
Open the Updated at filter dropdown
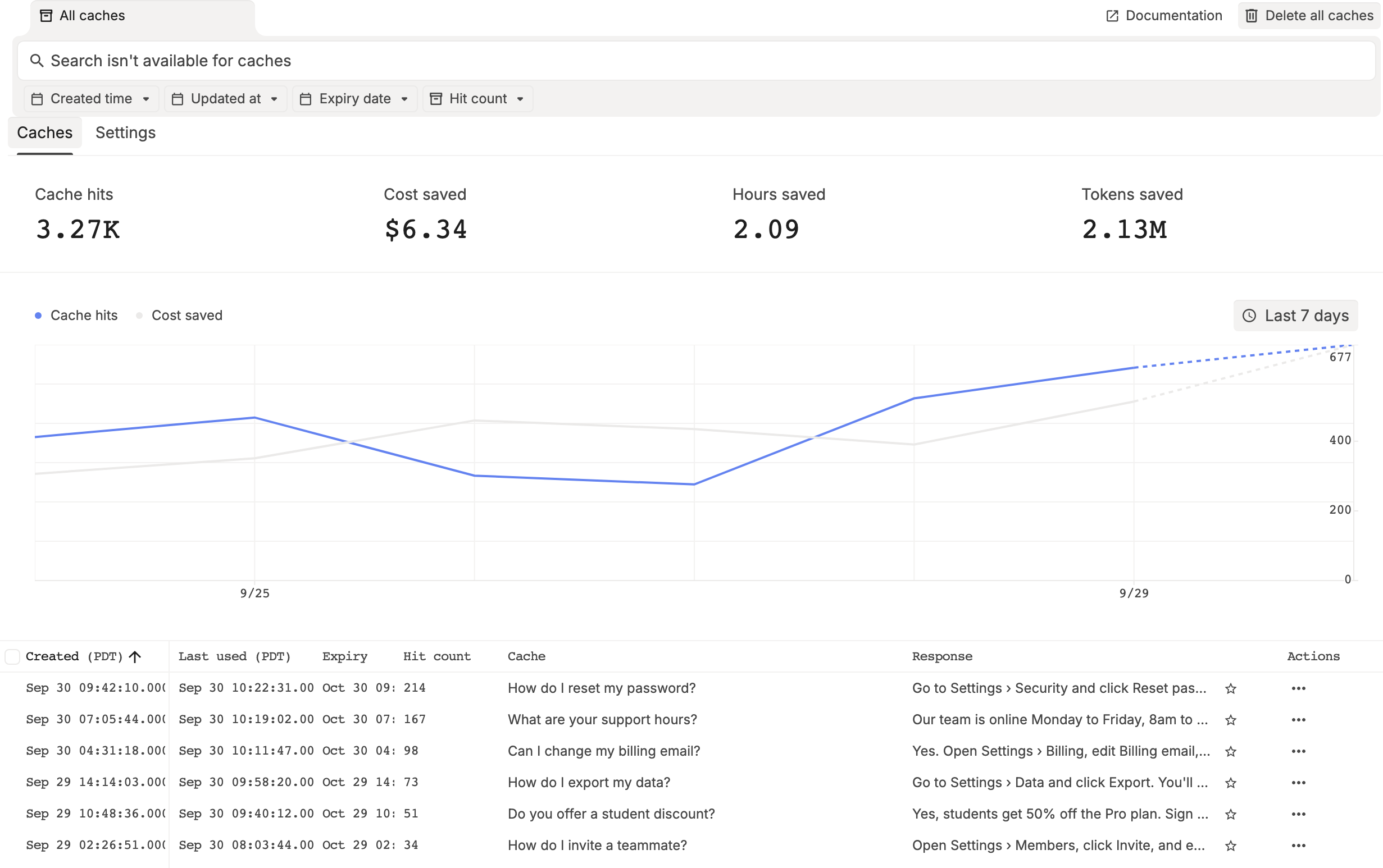[x=225, y=99]
